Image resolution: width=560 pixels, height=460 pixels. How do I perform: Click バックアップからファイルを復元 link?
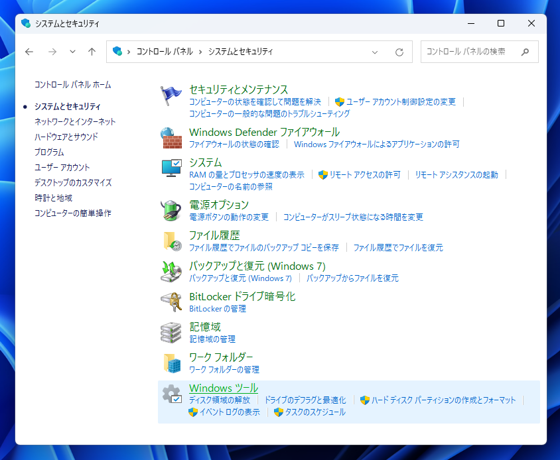pos(352,278)
